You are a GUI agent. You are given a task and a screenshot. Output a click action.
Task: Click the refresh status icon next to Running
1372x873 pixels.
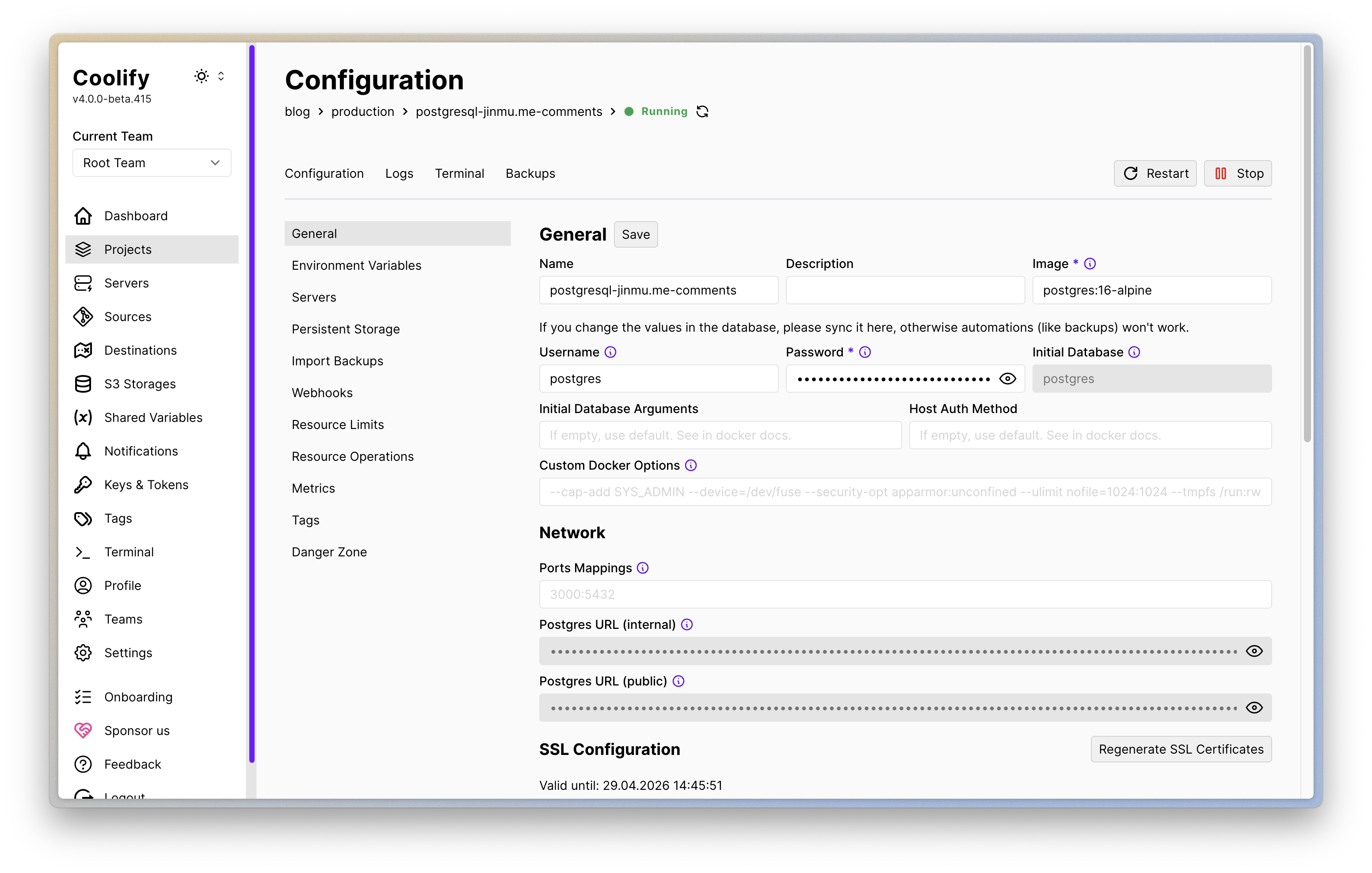(702, 111)
